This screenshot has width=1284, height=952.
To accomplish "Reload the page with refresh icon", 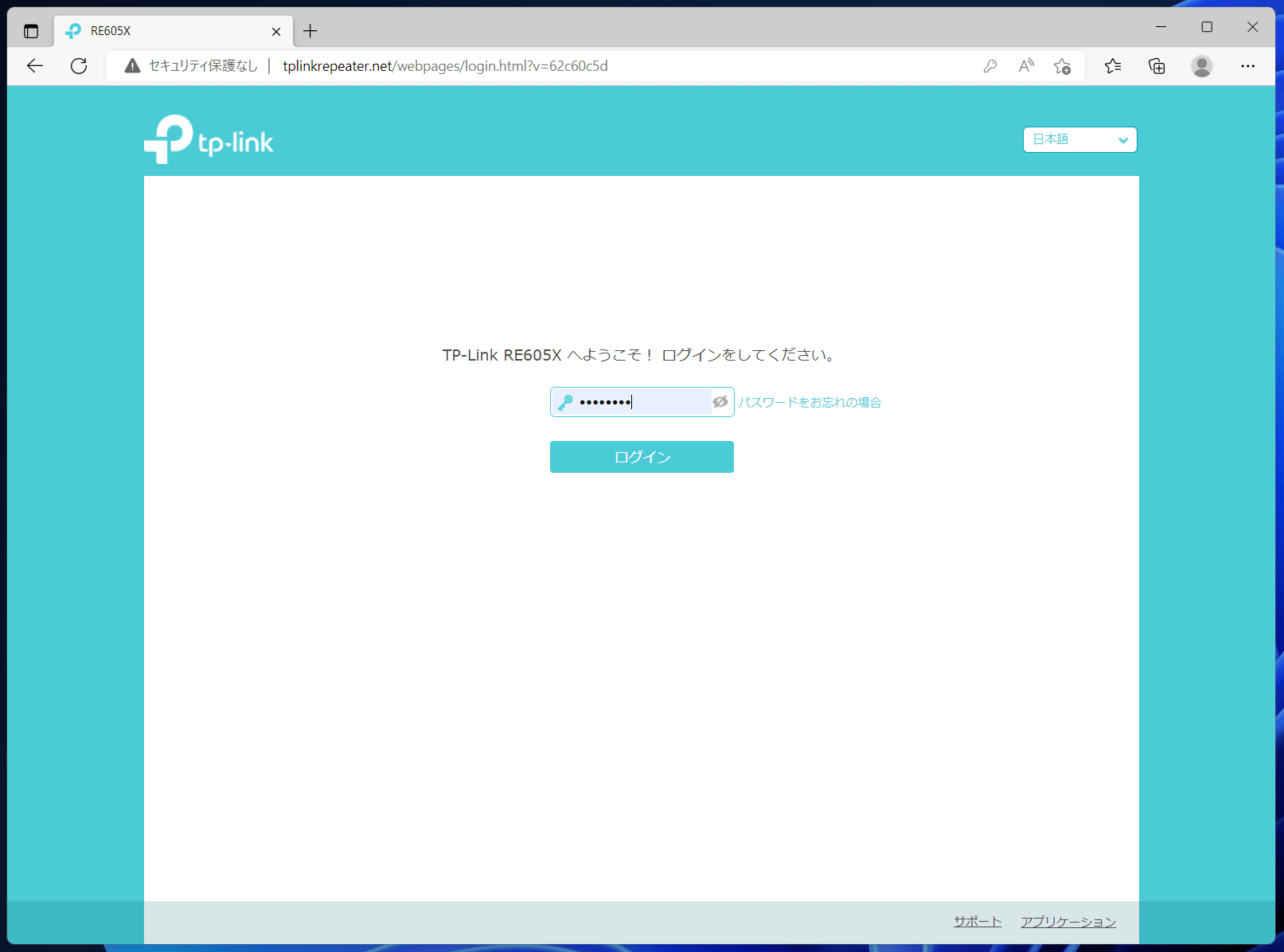I will (79, 66).
